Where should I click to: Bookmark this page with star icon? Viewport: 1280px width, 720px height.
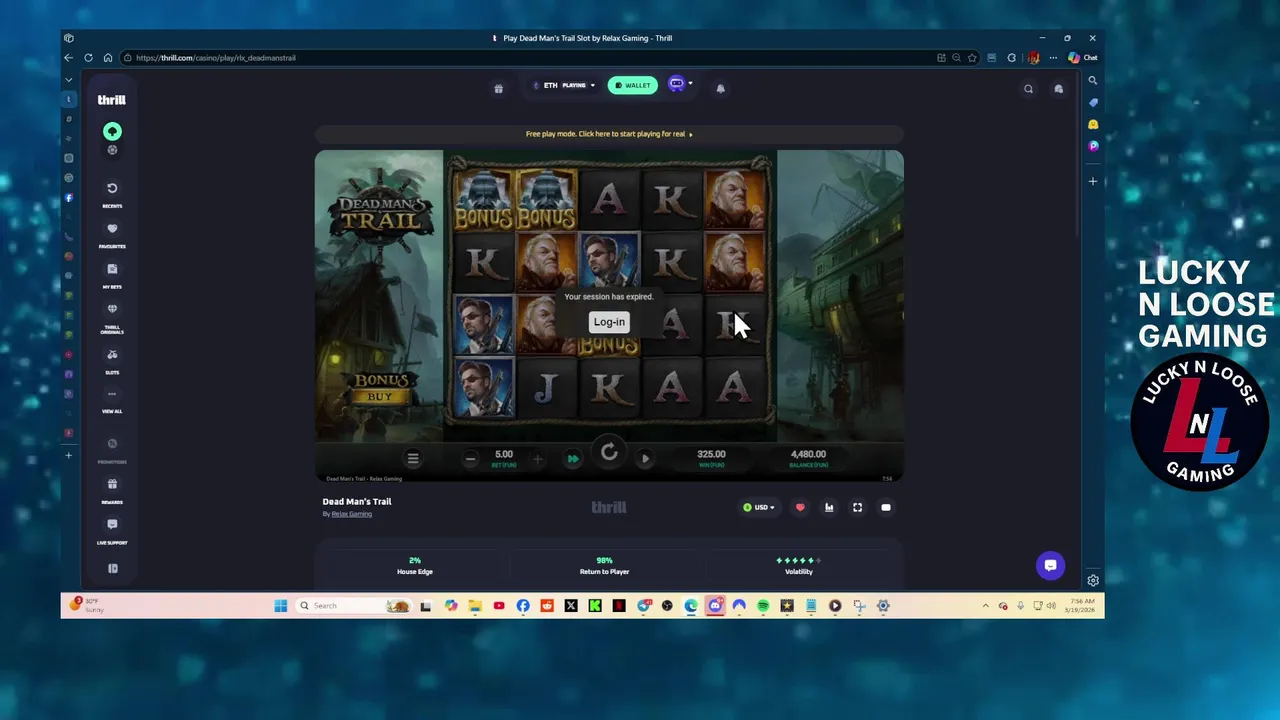(x=971, y=58)
